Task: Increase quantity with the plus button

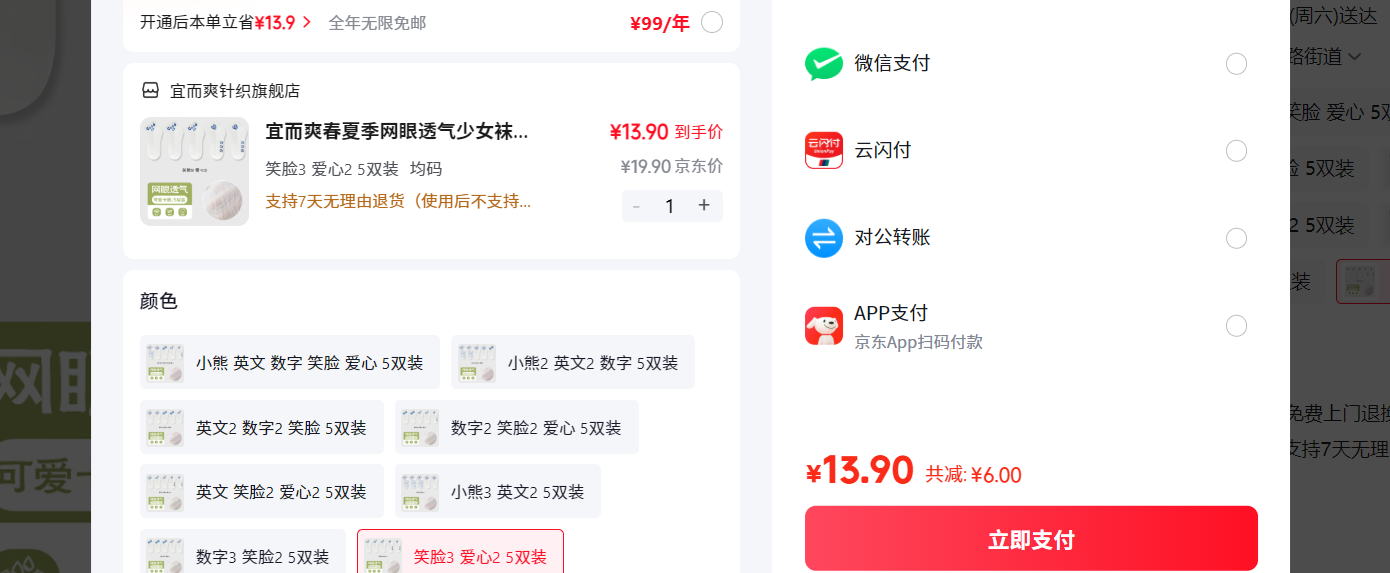Action: 704,206
